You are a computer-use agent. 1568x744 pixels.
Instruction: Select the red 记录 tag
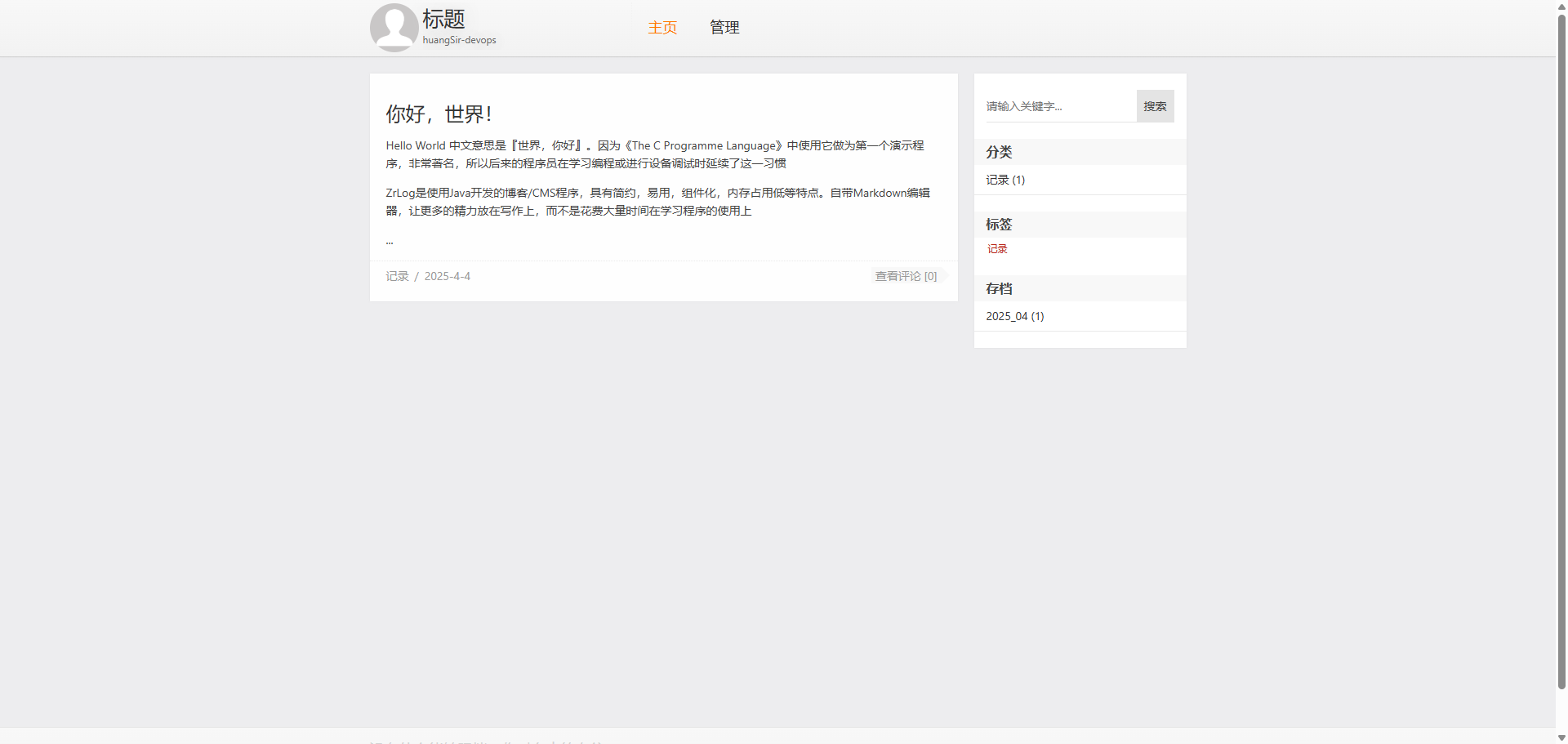997,249
